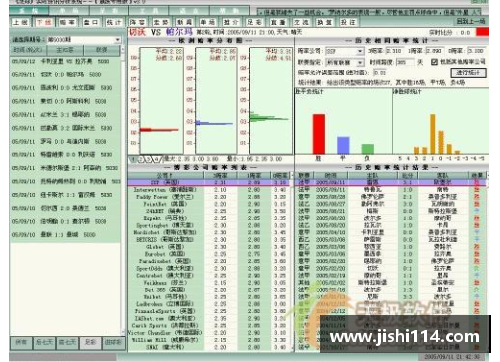Click the 进球彩 filter button
500x362 pixels.
click(x=113, y=342)
